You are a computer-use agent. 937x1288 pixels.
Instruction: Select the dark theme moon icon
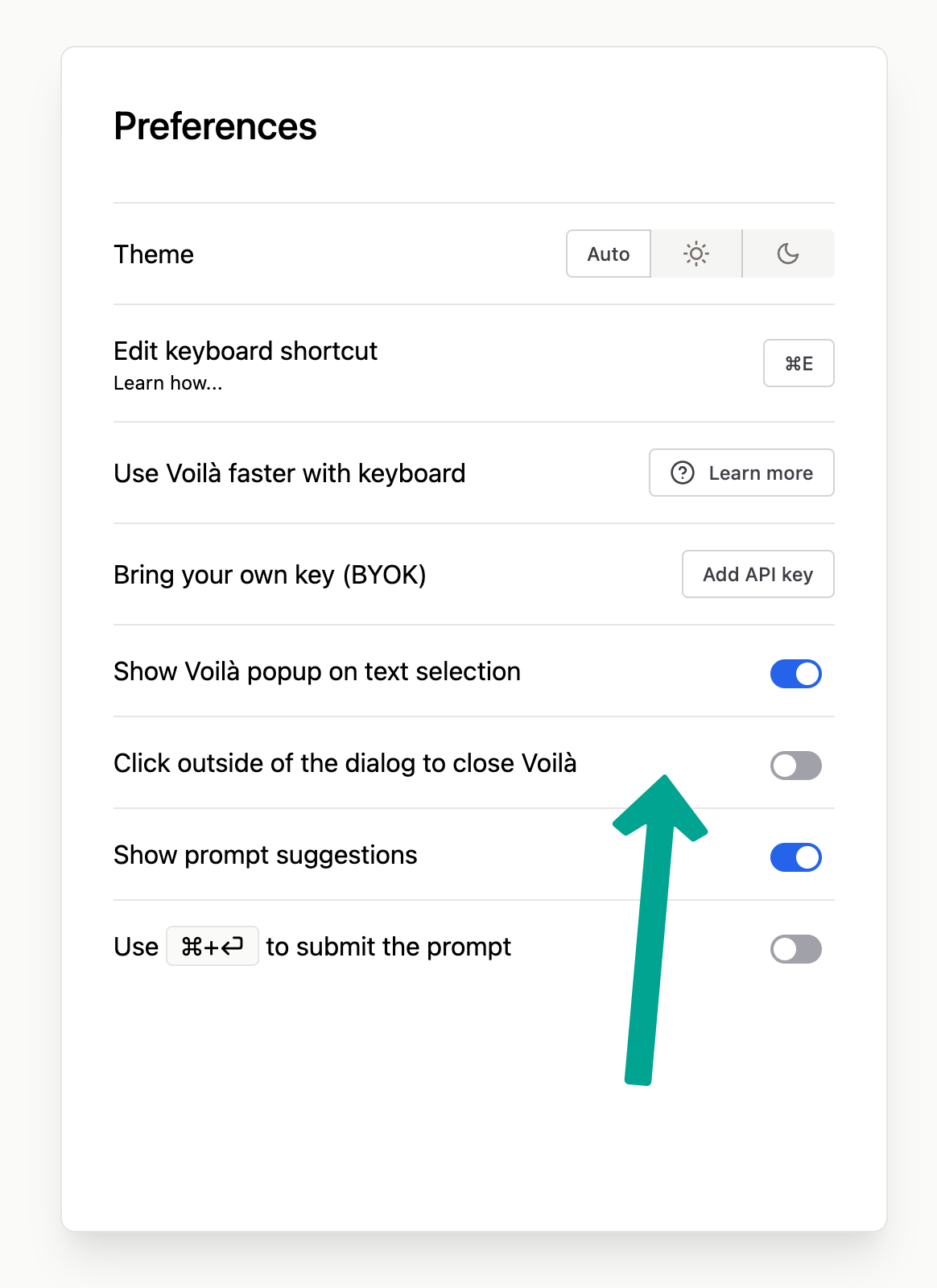point(788,254)
